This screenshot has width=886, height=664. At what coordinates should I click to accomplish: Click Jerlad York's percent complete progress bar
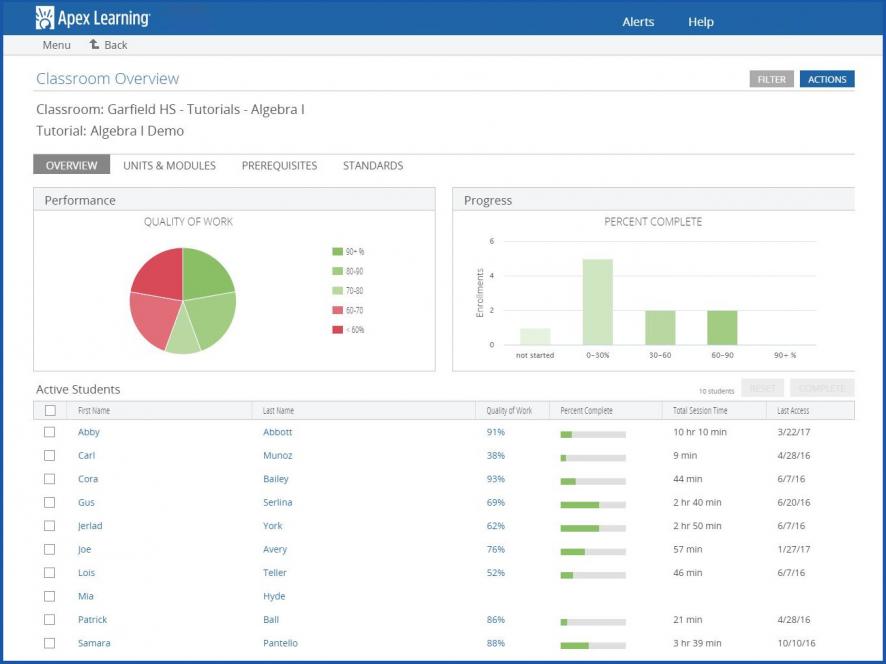coord(592,527)
